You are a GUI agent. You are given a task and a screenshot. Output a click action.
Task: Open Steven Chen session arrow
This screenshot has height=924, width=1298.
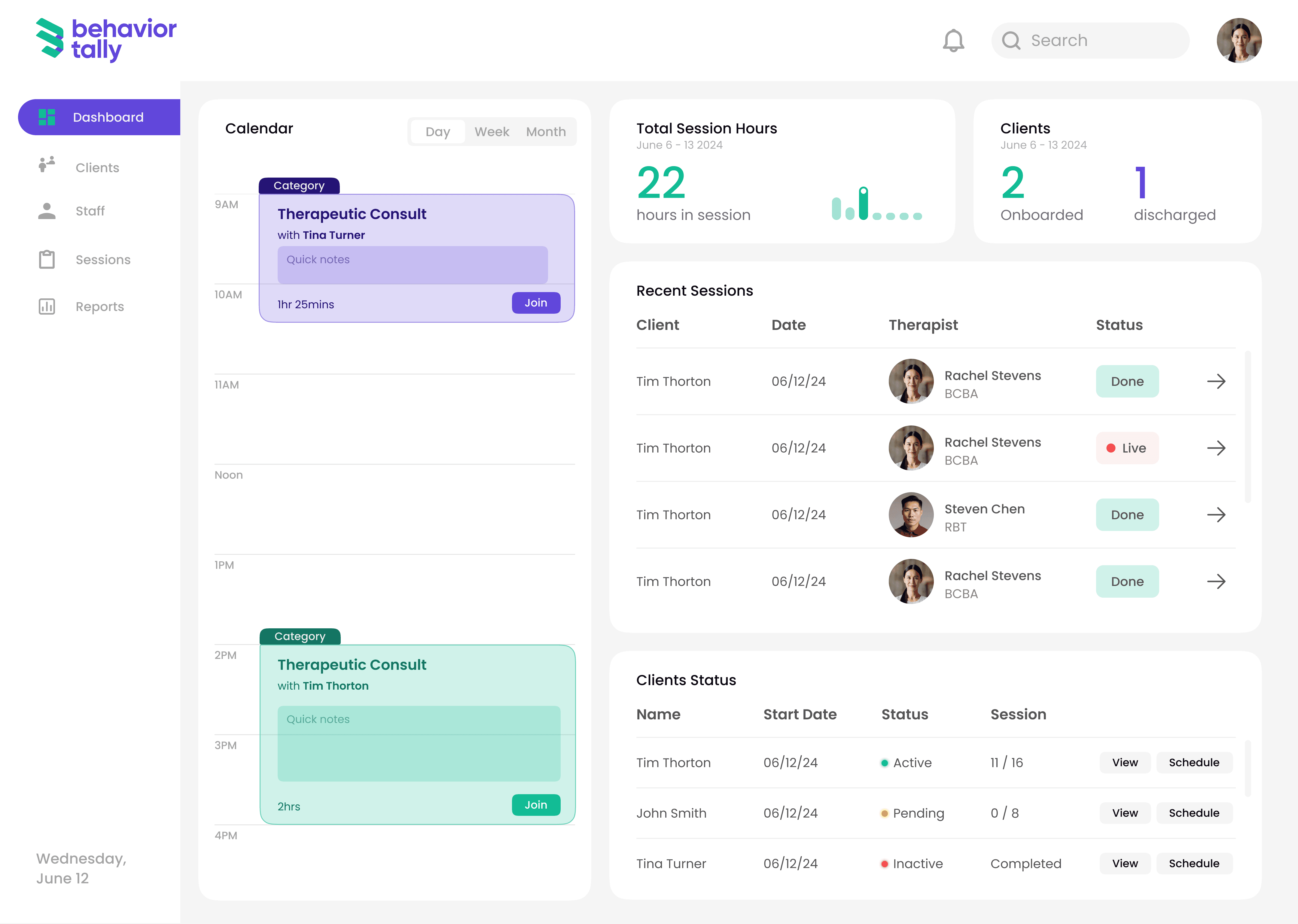pos(1216,515)
